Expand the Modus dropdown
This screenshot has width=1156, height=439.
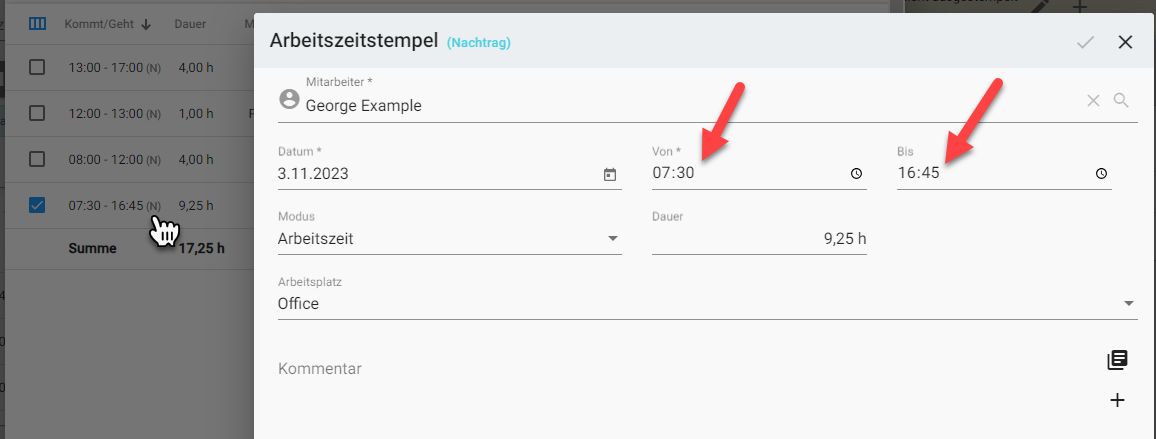click(612, 239)
